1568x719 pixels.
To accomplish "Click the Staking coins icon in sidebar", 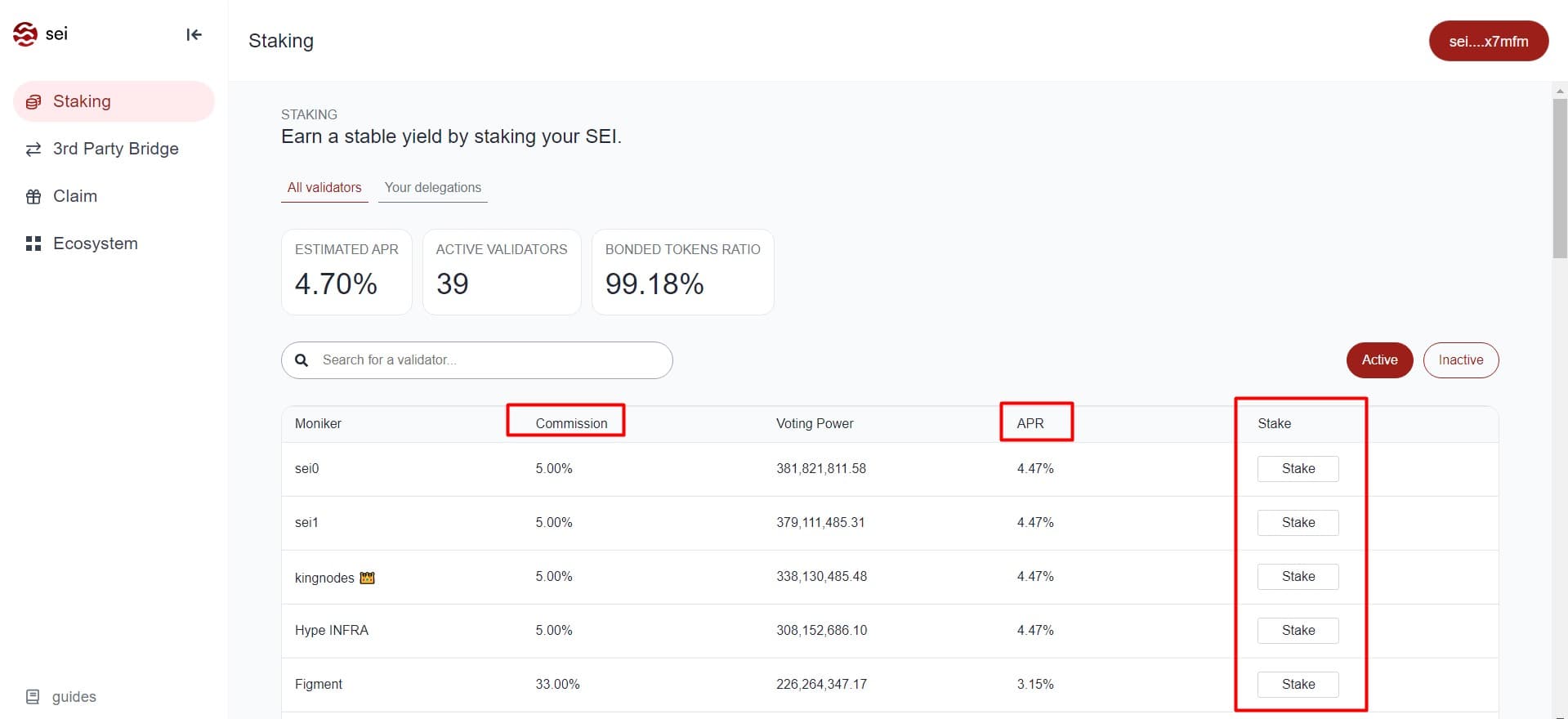I will tap(34, 102).
